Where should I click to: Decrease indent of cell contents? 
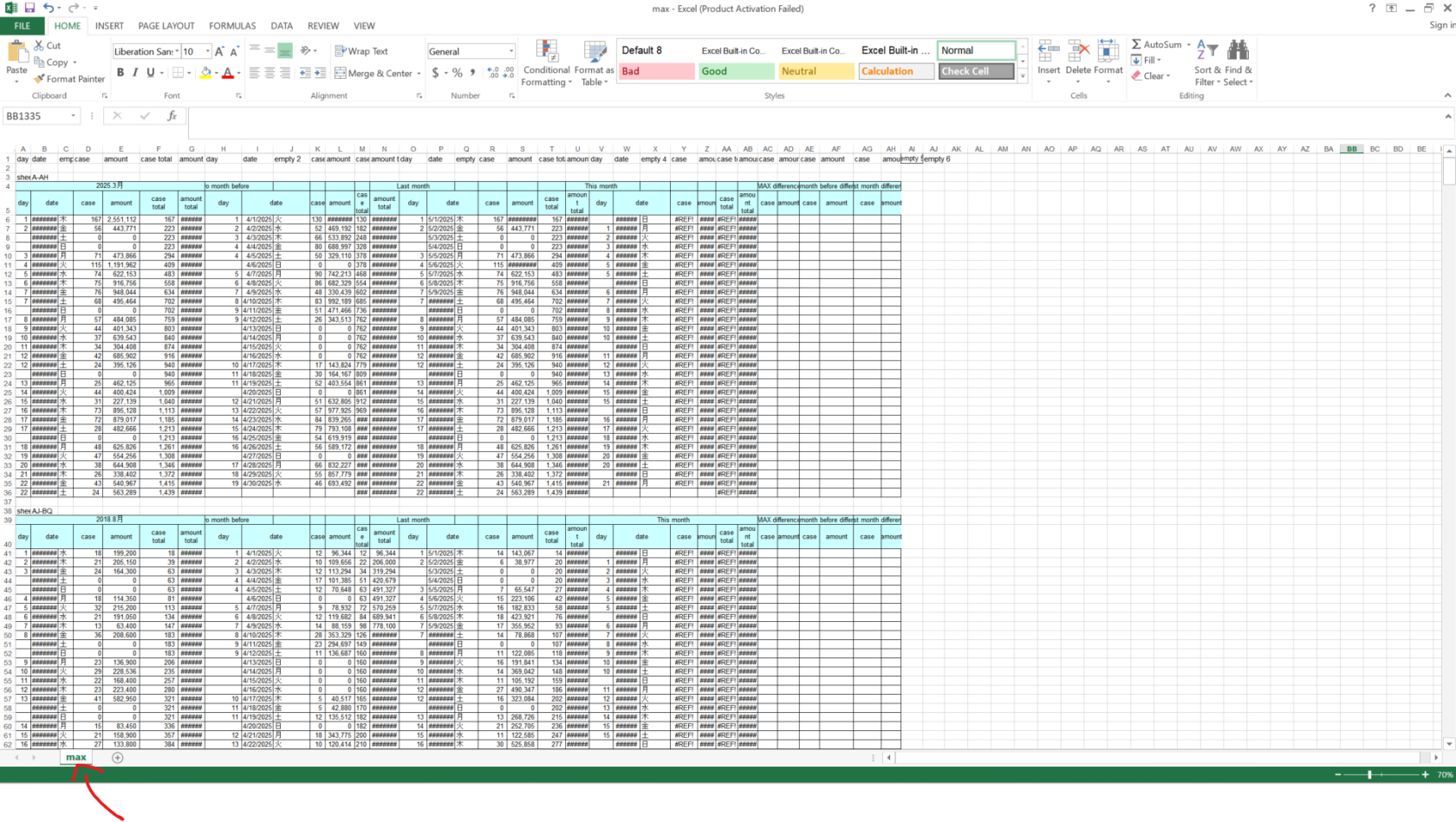[x=305, y=73]
